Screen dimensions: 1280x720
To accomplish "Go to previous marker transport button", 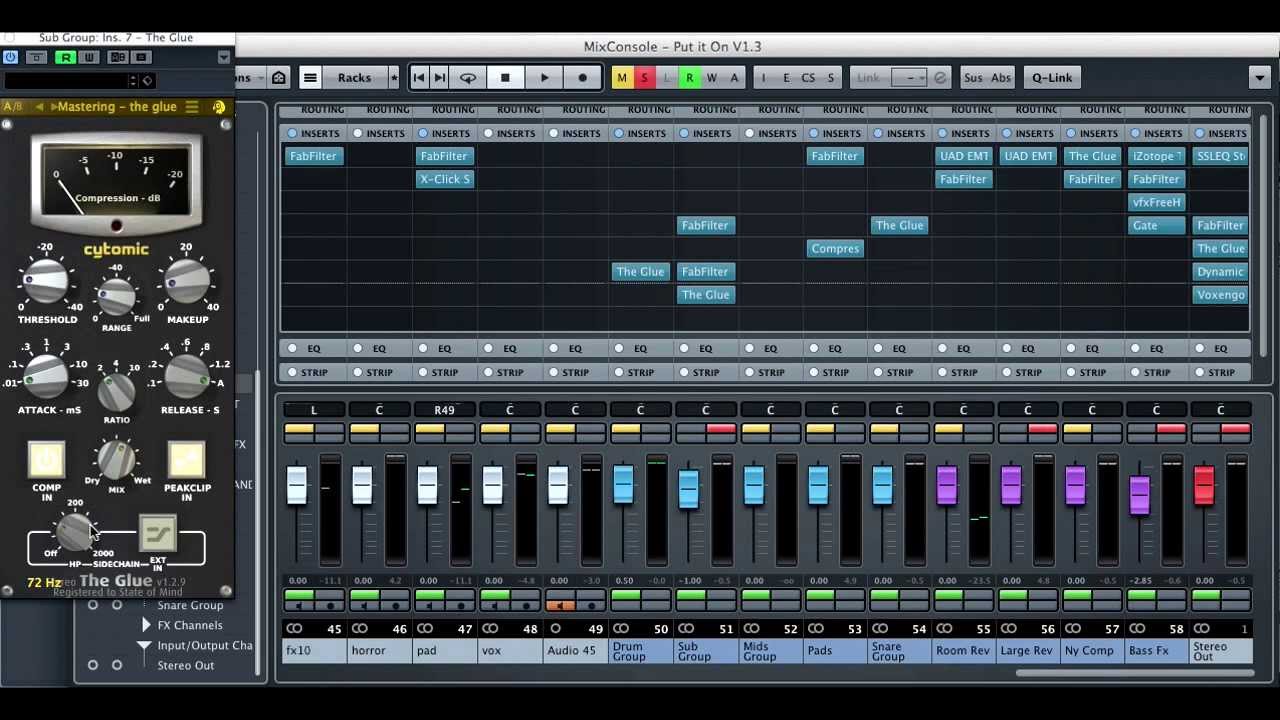I will [x=419, y=78].
